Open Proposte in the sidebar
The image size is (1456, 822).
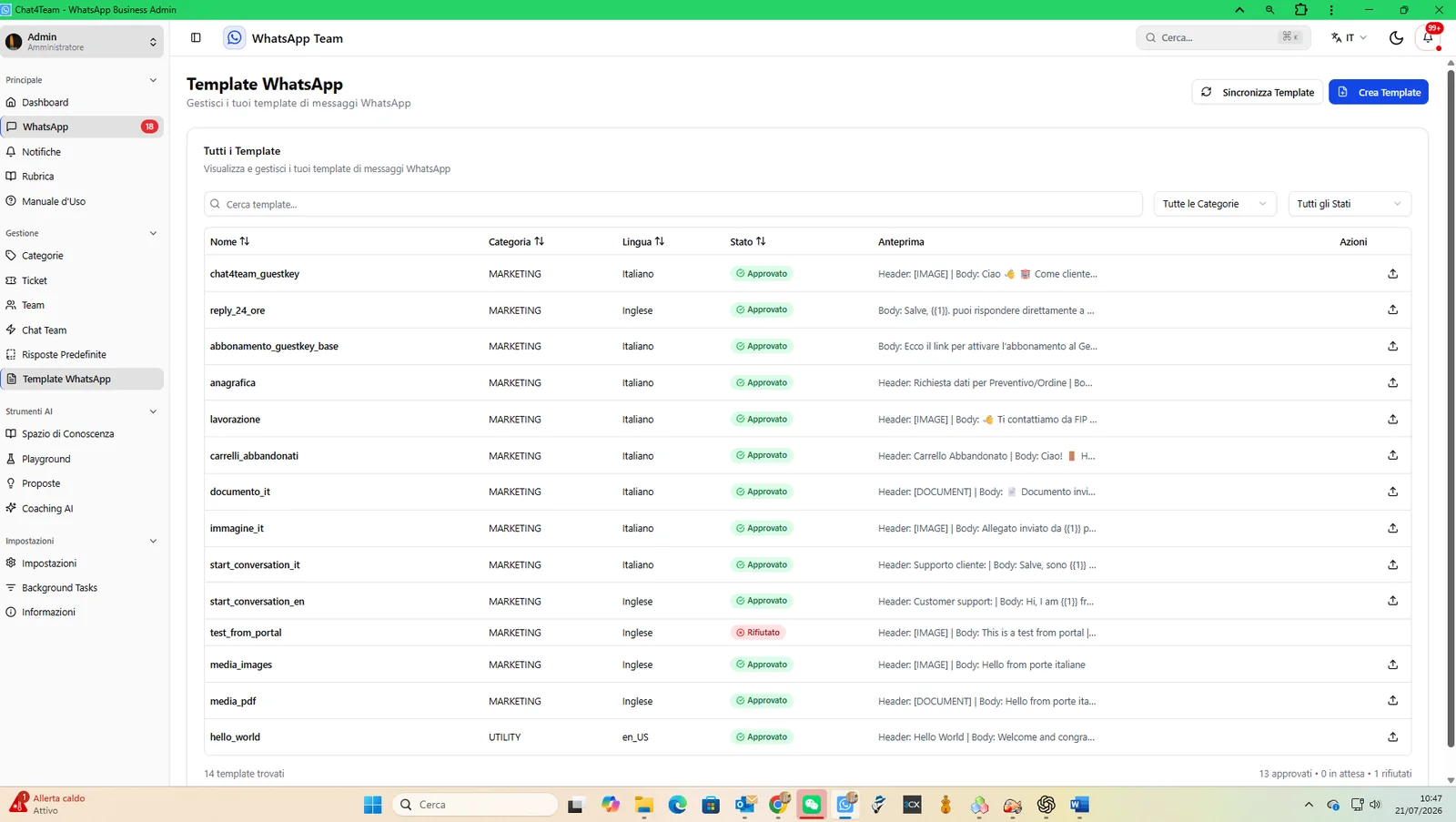pyautogui.click(x=82, y=483)
